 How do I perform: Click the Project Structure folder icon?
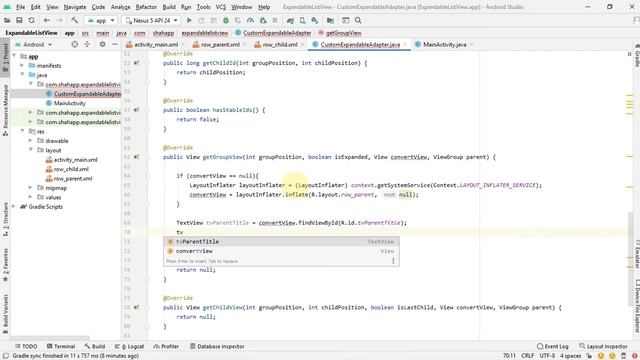pyautogui.click(x=330, y=20)
